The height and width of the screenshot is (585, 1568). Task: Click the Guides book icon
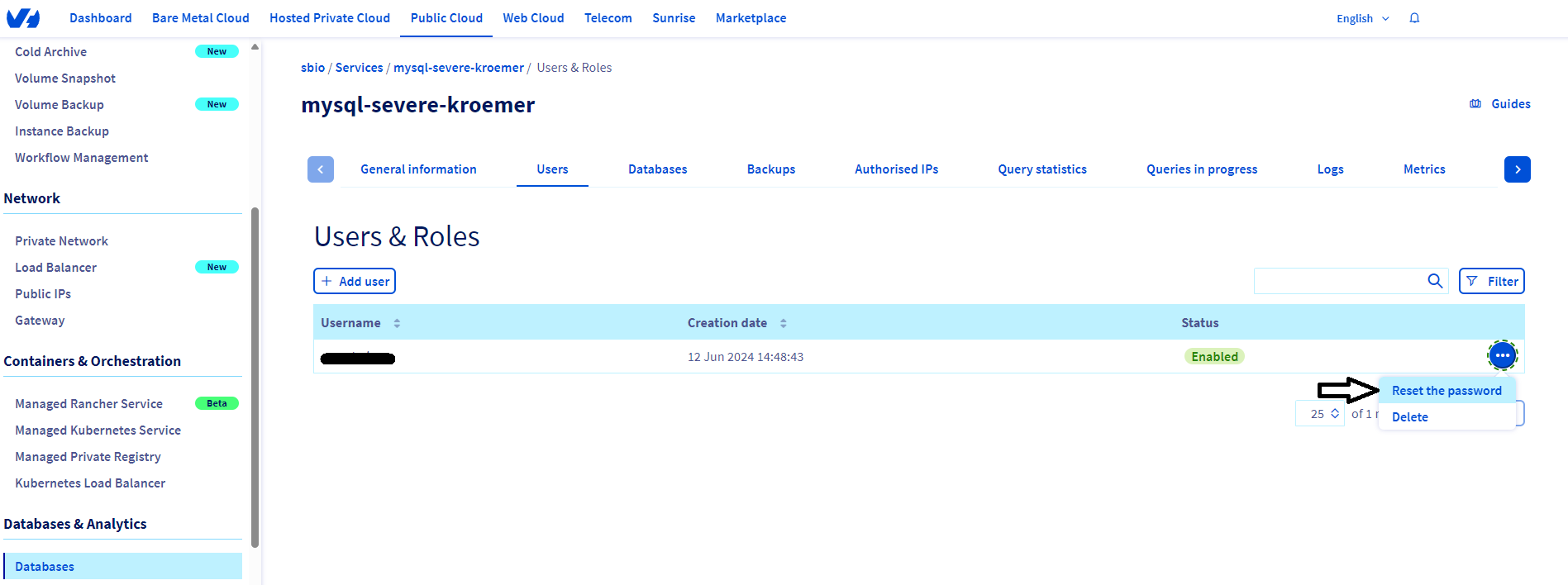click(x=1475, y=104)
